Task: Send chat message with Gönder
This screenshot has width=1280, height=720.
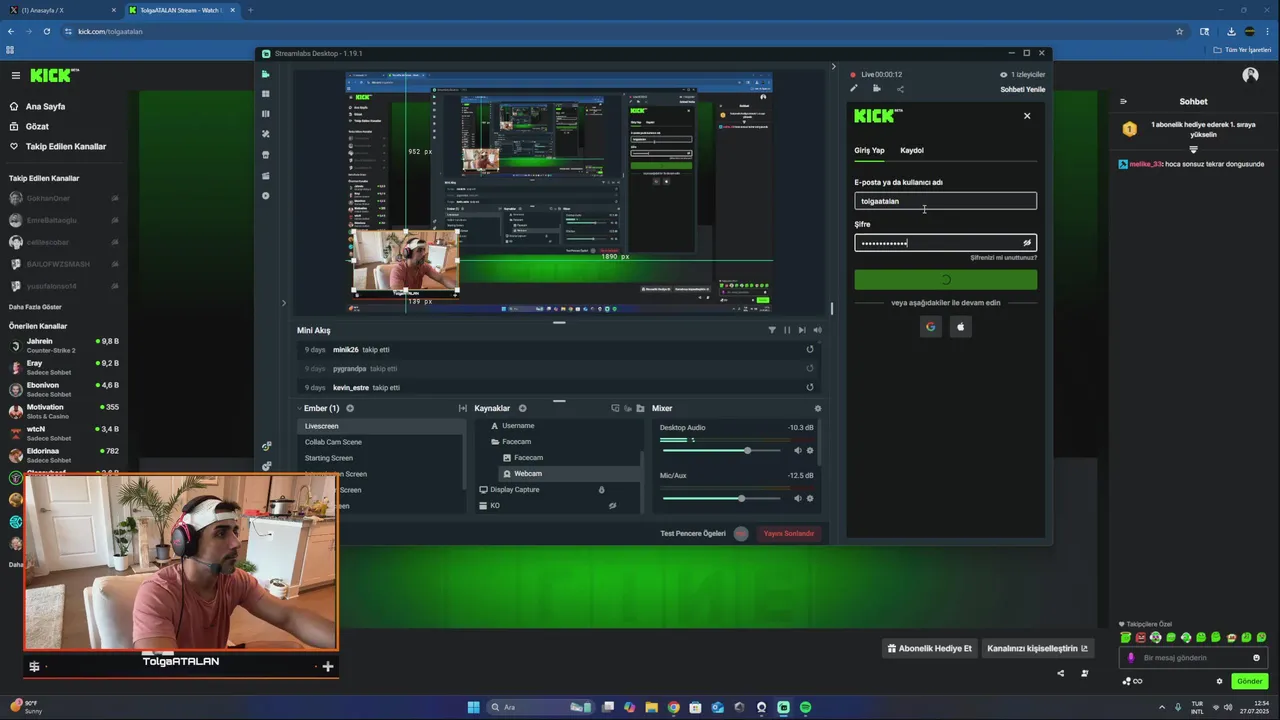Action: pyautogui.click(x=1250, y=681)
